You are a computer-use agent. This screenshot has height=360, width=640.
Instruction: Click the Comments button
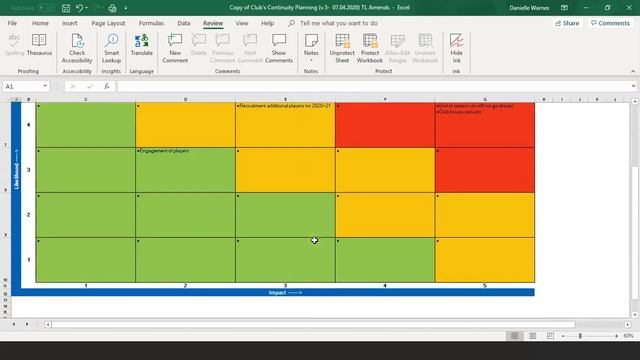coord(610,23)
